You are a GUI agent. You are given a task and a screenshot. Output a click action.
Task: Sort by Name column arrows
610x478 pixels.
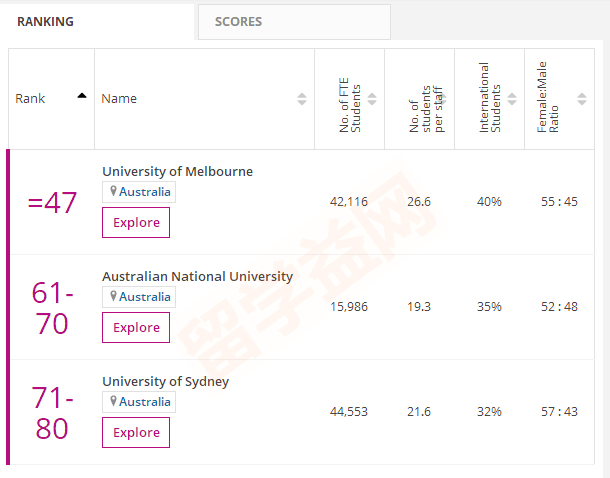(x=302, y=99)
